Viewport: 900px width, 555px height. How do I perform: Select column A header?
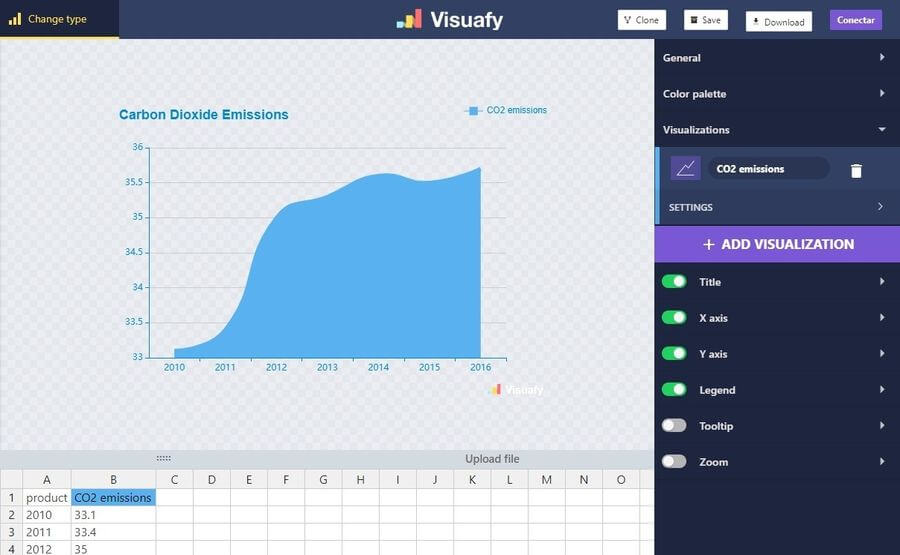click(46, 480)
